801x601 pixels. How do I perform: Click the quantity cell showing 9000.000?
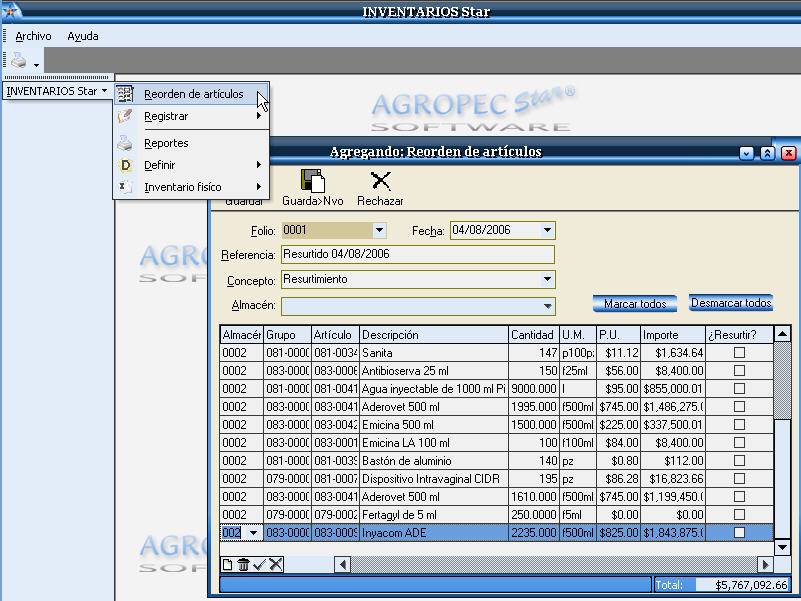pos(534,388)
